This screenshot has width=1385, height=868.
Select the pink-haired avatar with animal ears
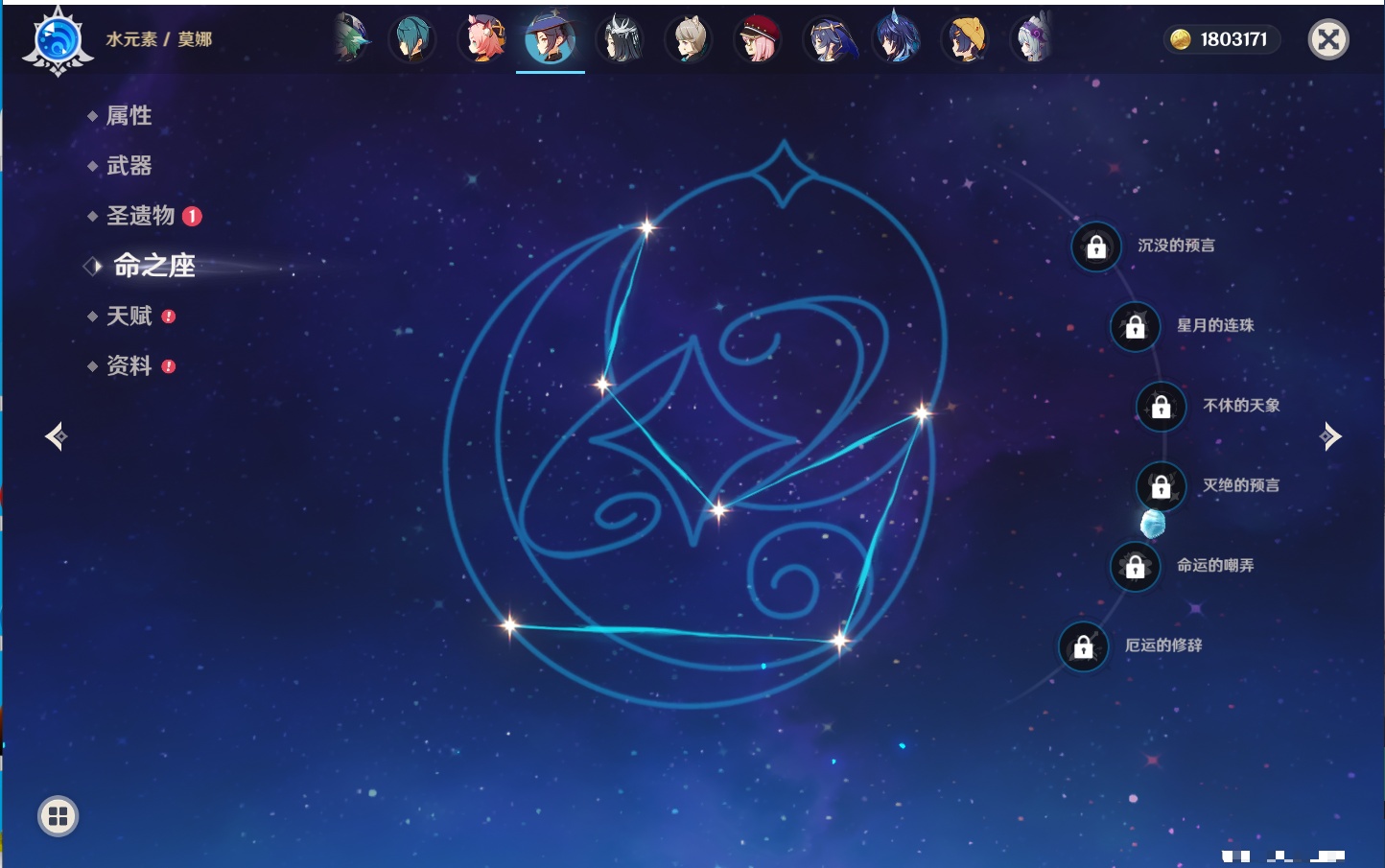click(x=481, y=39)
